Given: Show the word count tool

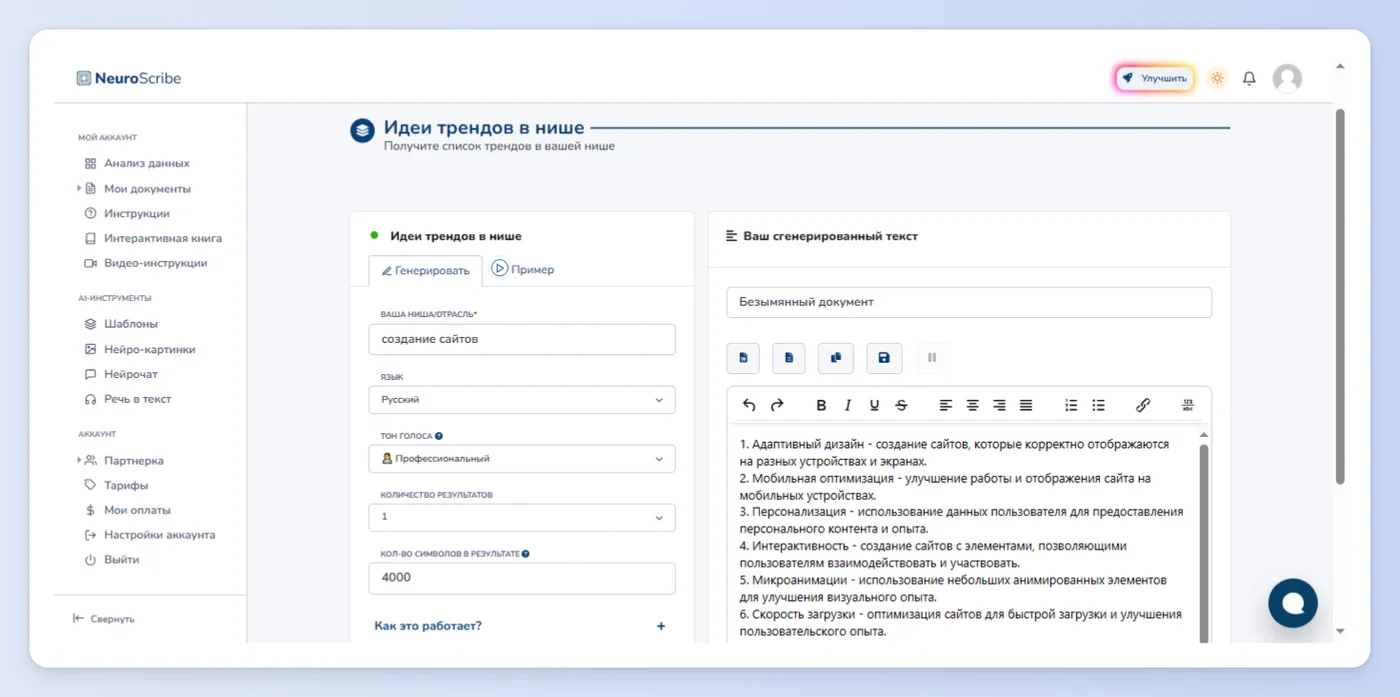Looking at the screenshot, I should point(1188,405).
